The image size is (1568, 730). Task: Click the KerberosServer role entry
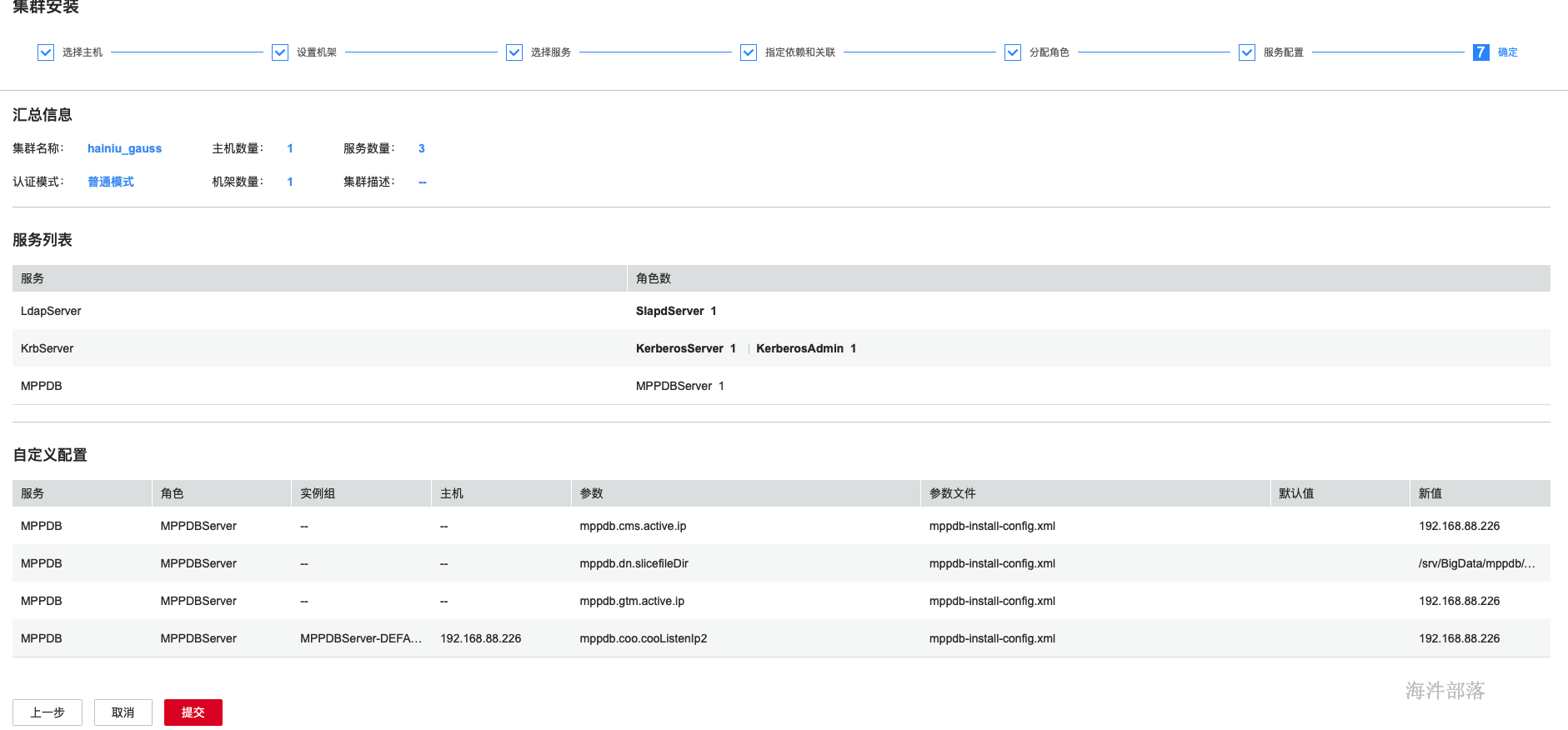[x=686, y=348]
